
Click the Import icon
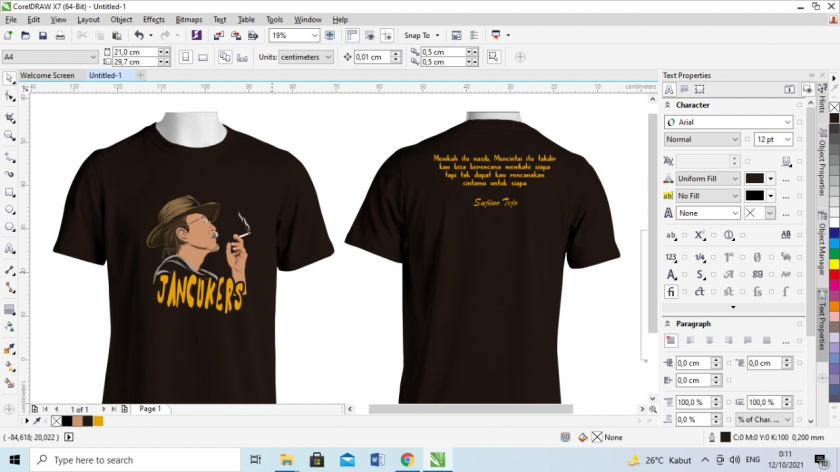(219, 35)
